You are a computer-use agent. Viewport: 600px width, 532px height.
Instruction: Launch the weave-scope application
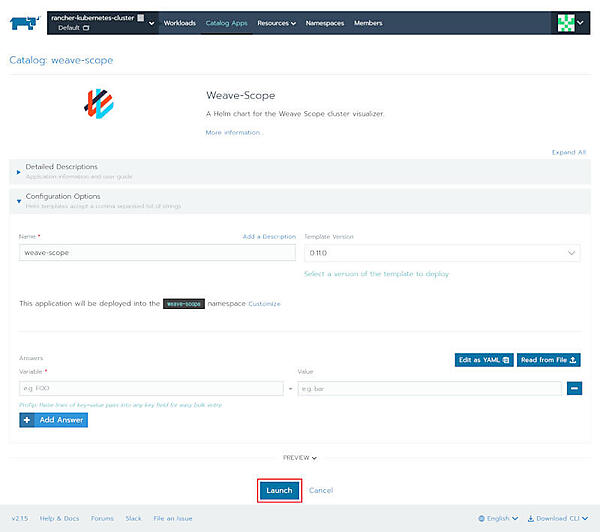pos(279,490)
